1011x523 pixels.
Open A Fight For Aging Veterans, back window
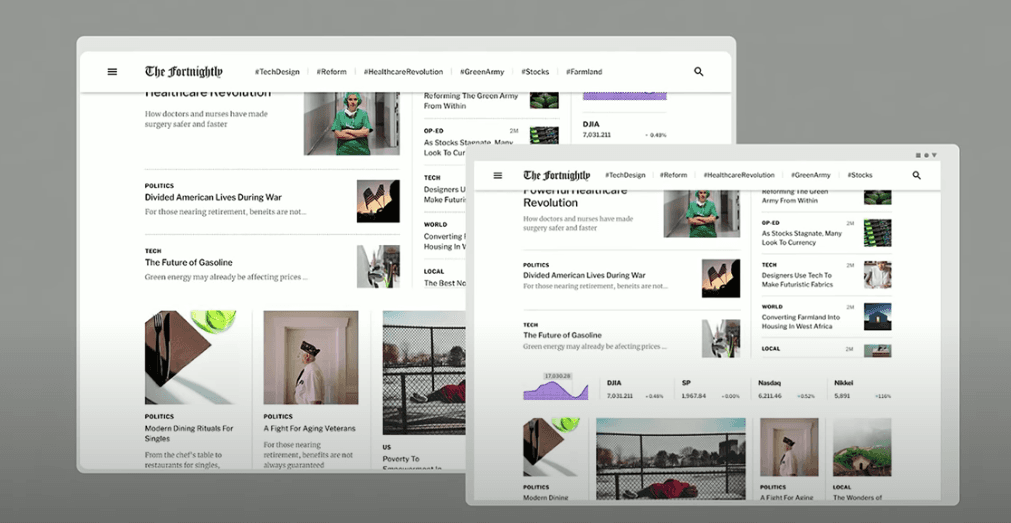[x=309, y=428]
